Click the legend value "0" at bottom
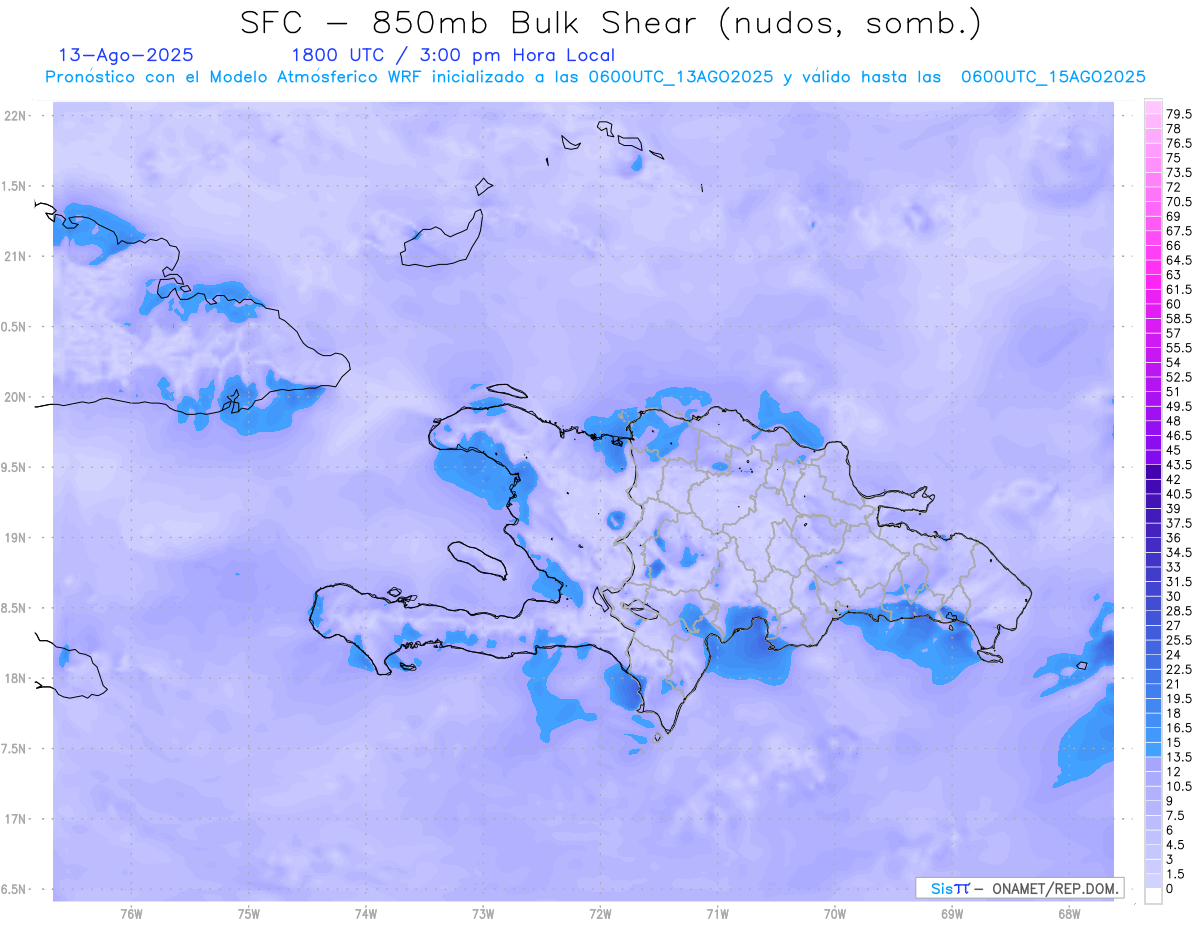Image resolution: width=1200 pixels, height=927 pixels. tap(1170, 888)
